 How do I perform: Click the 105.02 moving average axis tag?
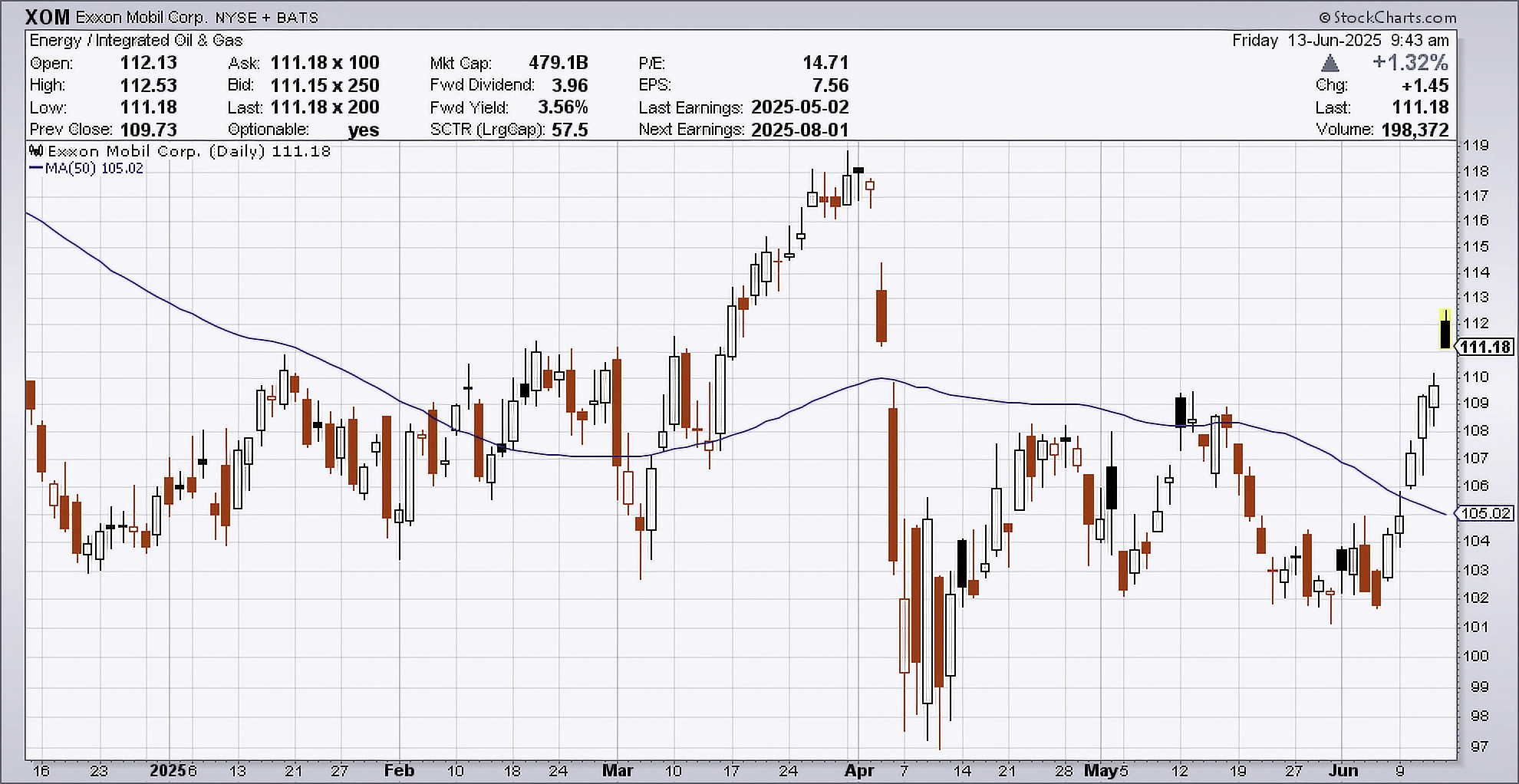(x=1485, y=513)
